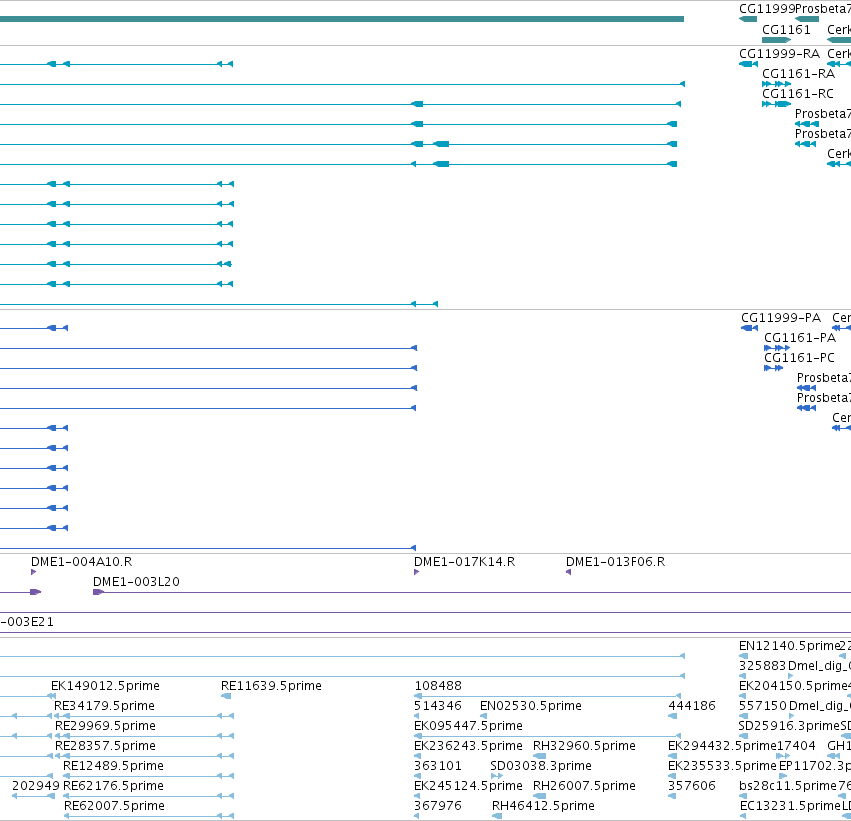Click feature label 325883
The image size is (851, 821).
pos(763,666)
